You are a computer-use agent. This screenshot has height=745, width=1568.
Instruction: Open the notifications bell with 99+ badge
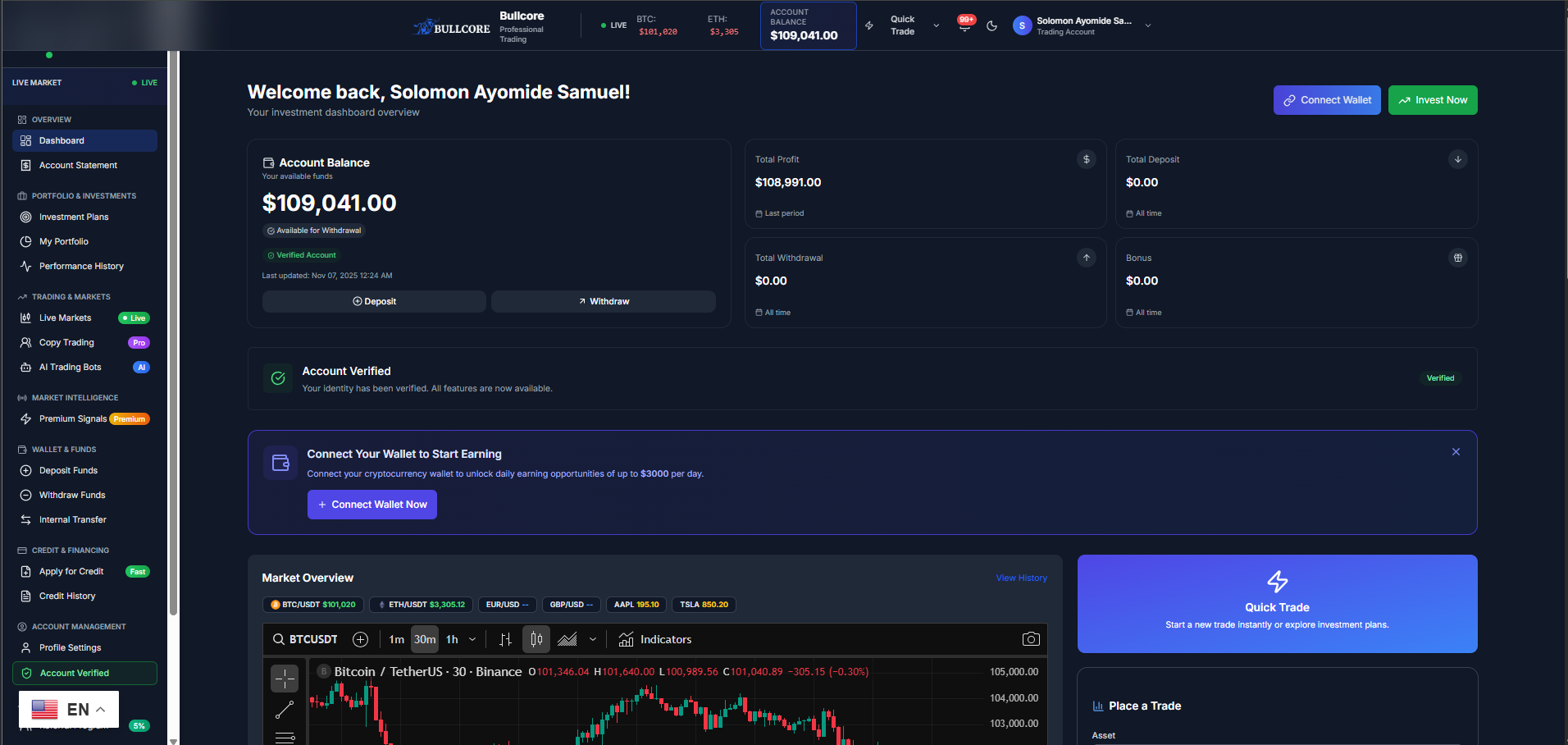click(x=964, y=25)
